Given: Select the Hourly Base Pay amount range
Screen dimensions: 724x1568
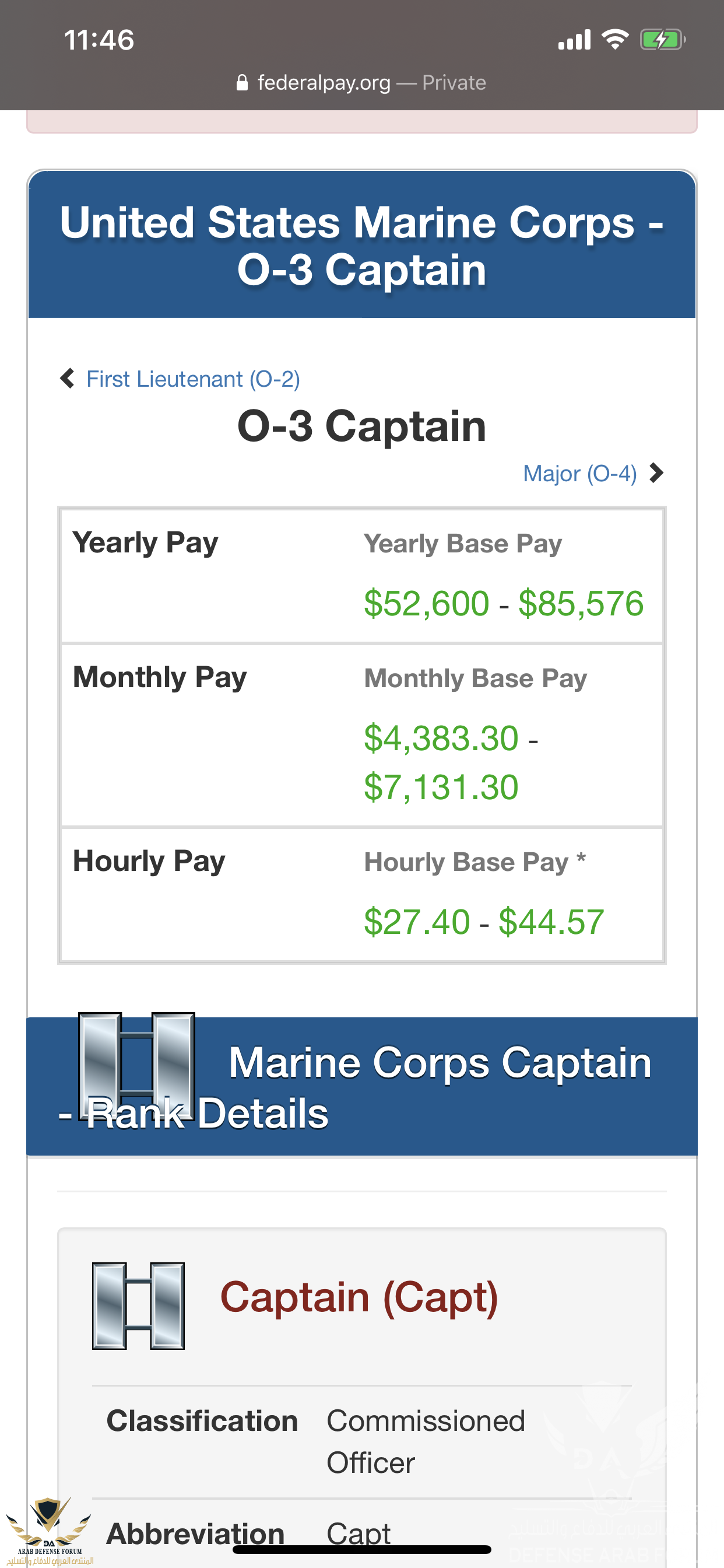Looking at the screenshot, I should 484,921.
